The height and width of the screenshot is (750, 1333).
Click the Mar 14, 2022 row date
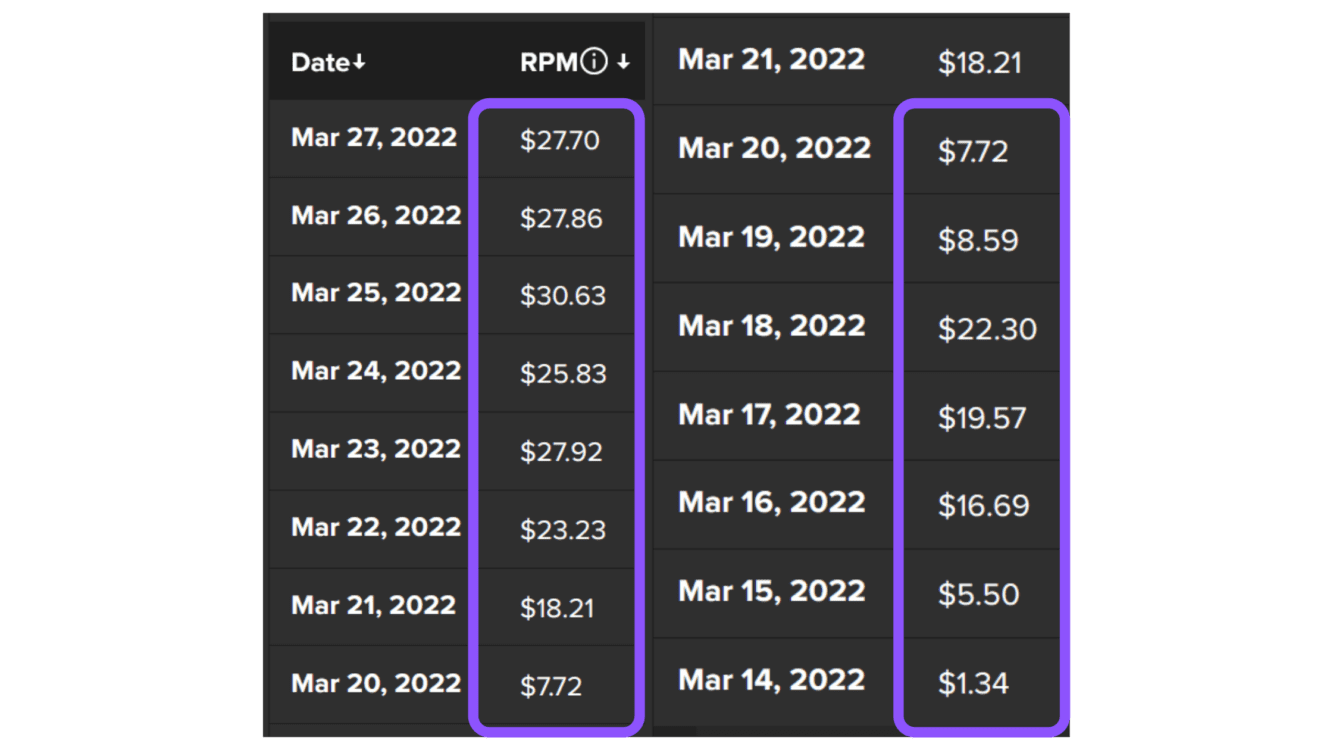[772, 680]
